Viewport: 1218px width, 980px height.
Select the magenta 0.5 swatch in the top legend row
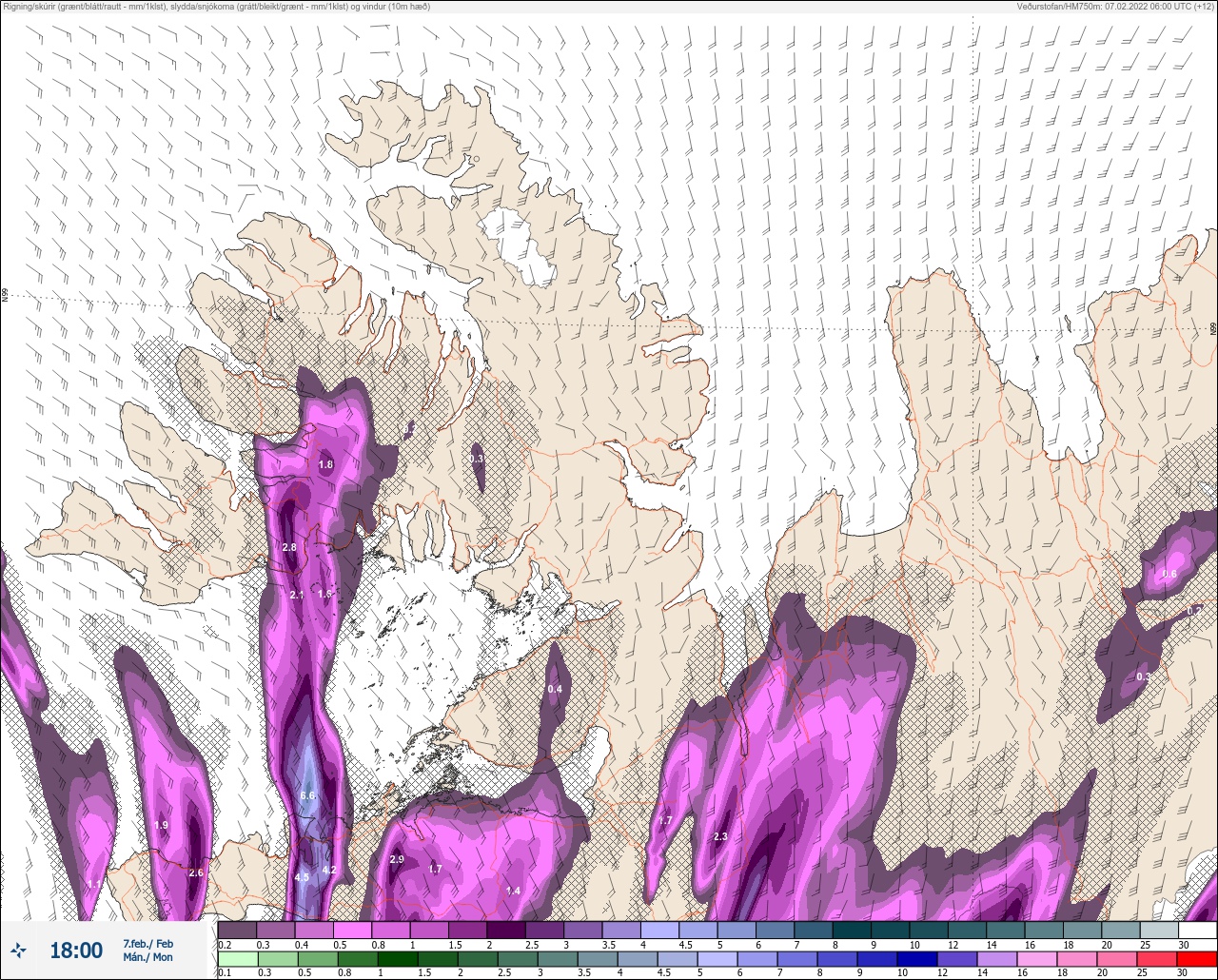[x=353, y=930]
